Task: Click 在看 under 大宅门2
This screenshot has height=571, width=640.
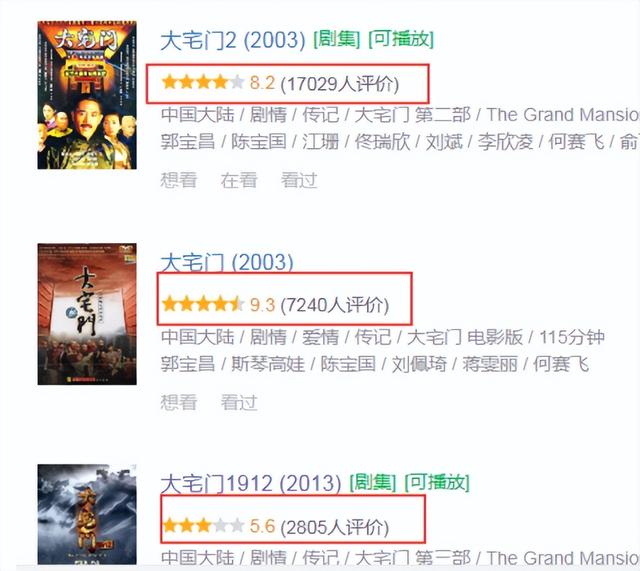Action: (x=239, y=180)
